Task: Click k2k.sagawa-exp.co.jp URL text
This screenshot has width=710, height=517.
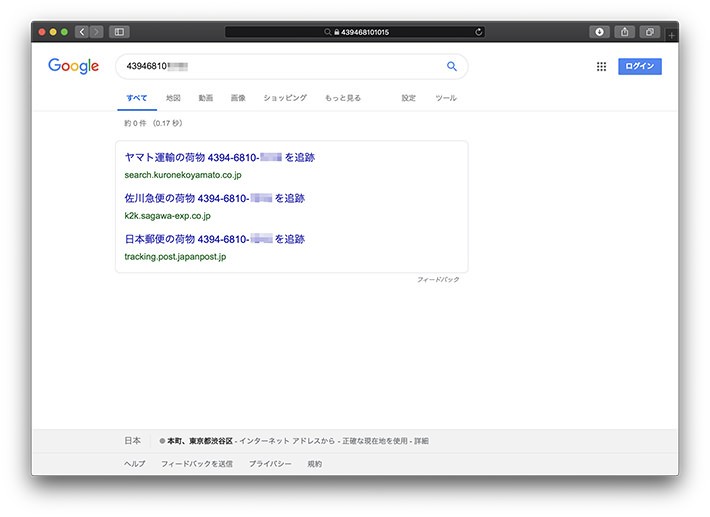Action: tap(168, 215)
